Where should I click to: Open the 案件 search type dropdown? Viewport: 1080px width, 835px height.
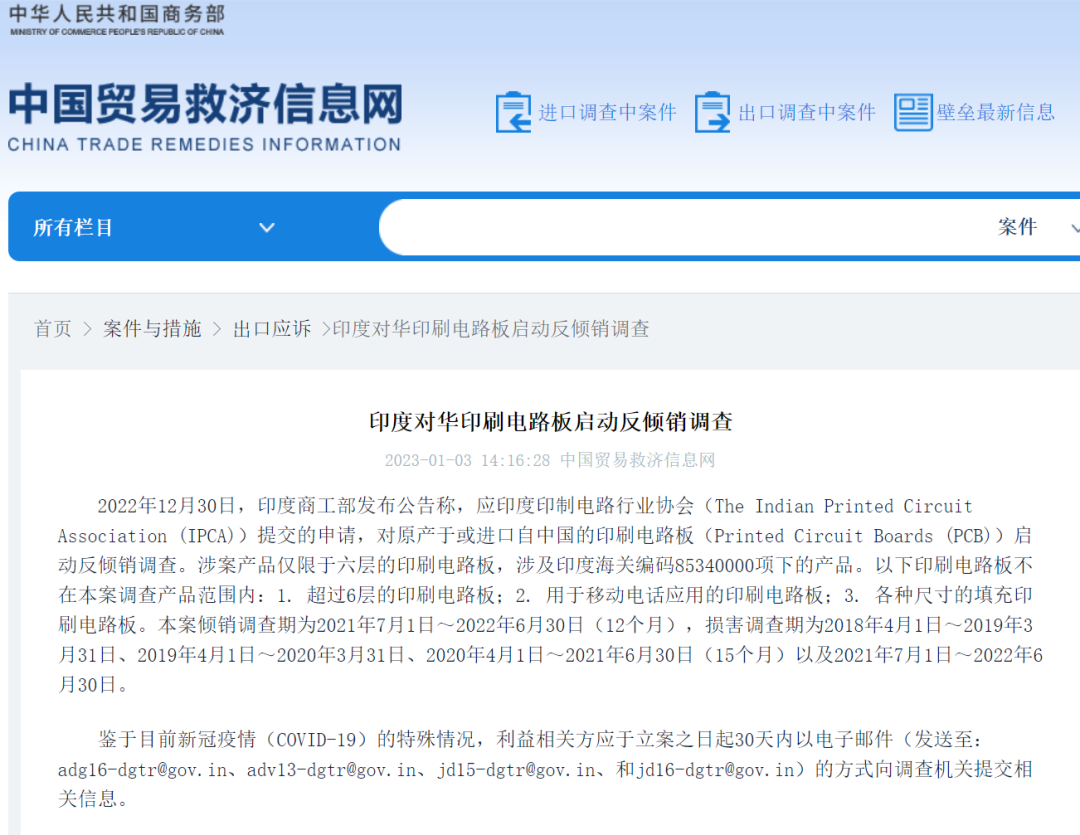point(1039,227)
